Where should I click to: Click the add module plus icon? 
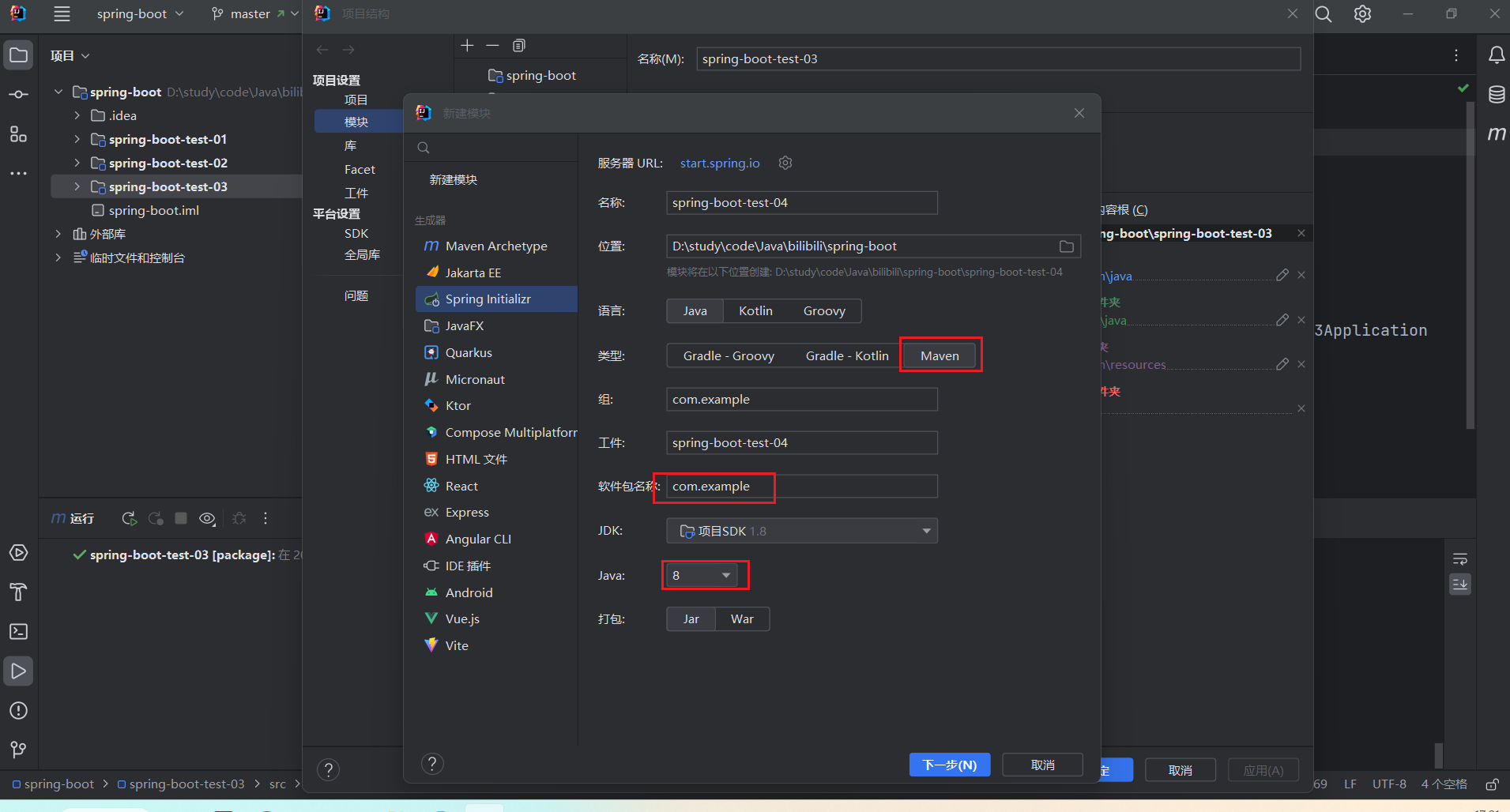coord(467,46)
